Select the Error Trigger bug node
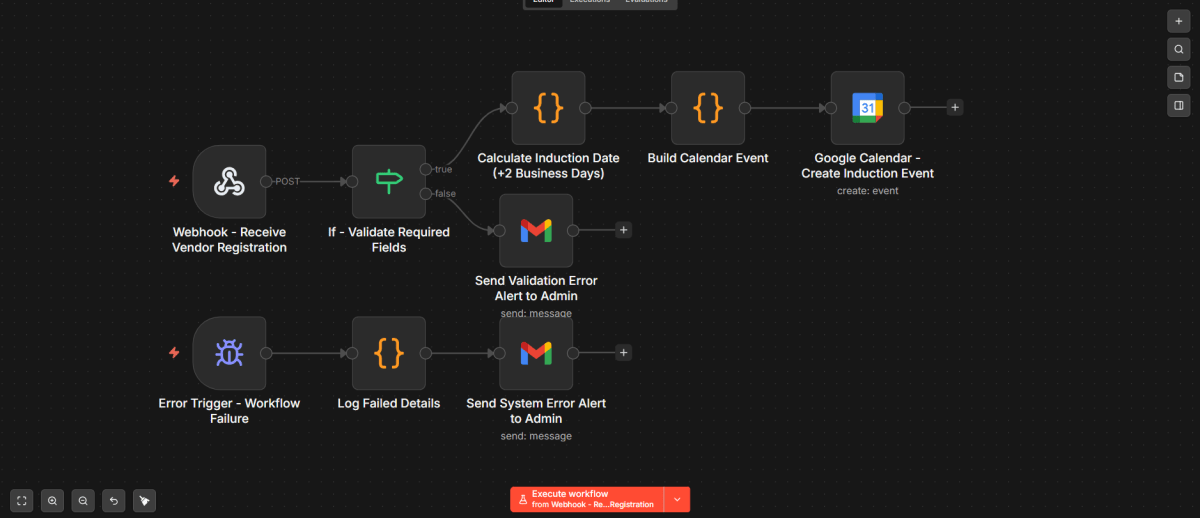The height and width of the screenshot is (518, 1200). point(229,353)
